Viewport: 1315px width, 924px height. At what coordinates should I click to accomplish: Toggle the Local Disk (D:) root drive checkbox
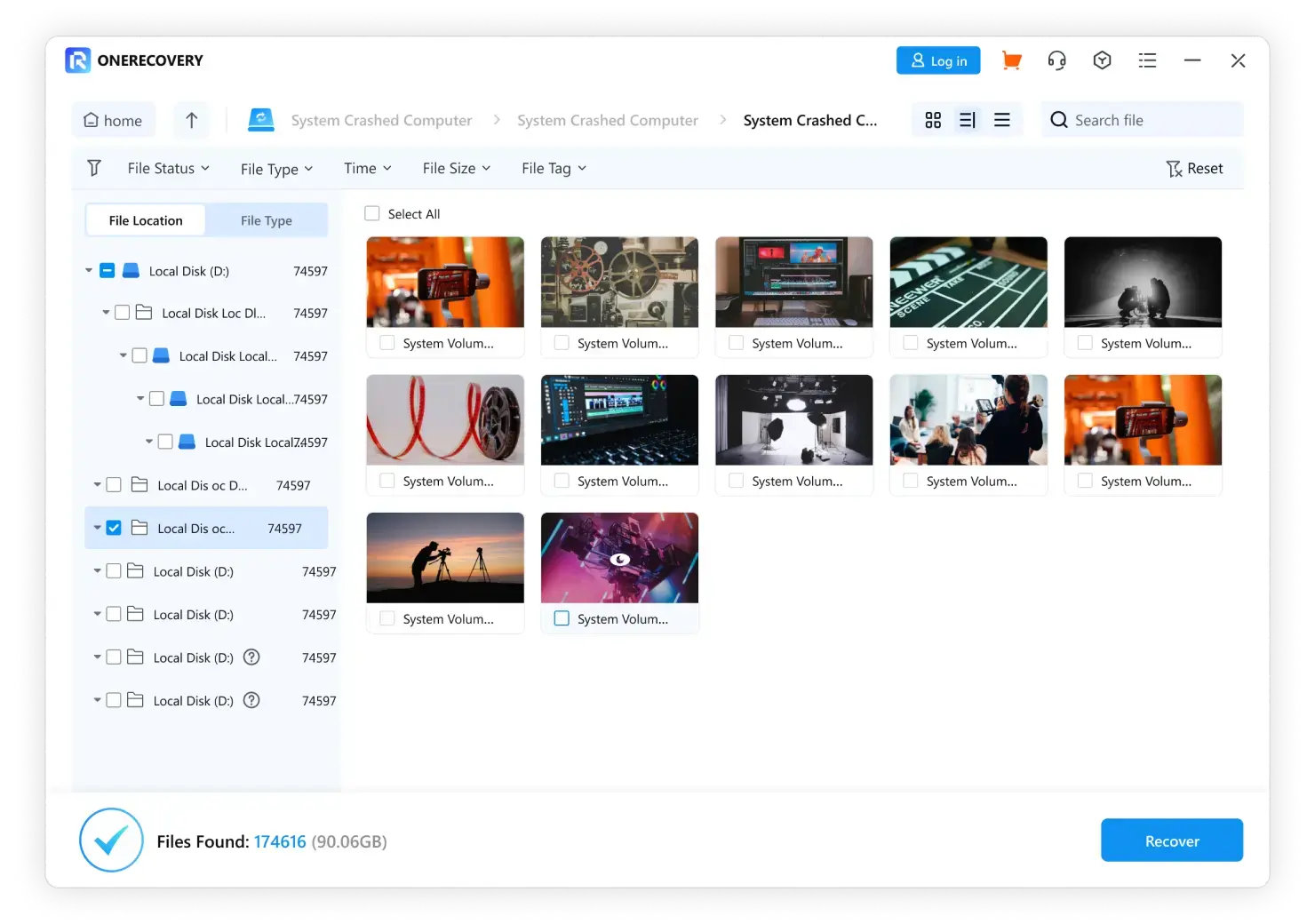pyautogui.click(x=108, y=271)
